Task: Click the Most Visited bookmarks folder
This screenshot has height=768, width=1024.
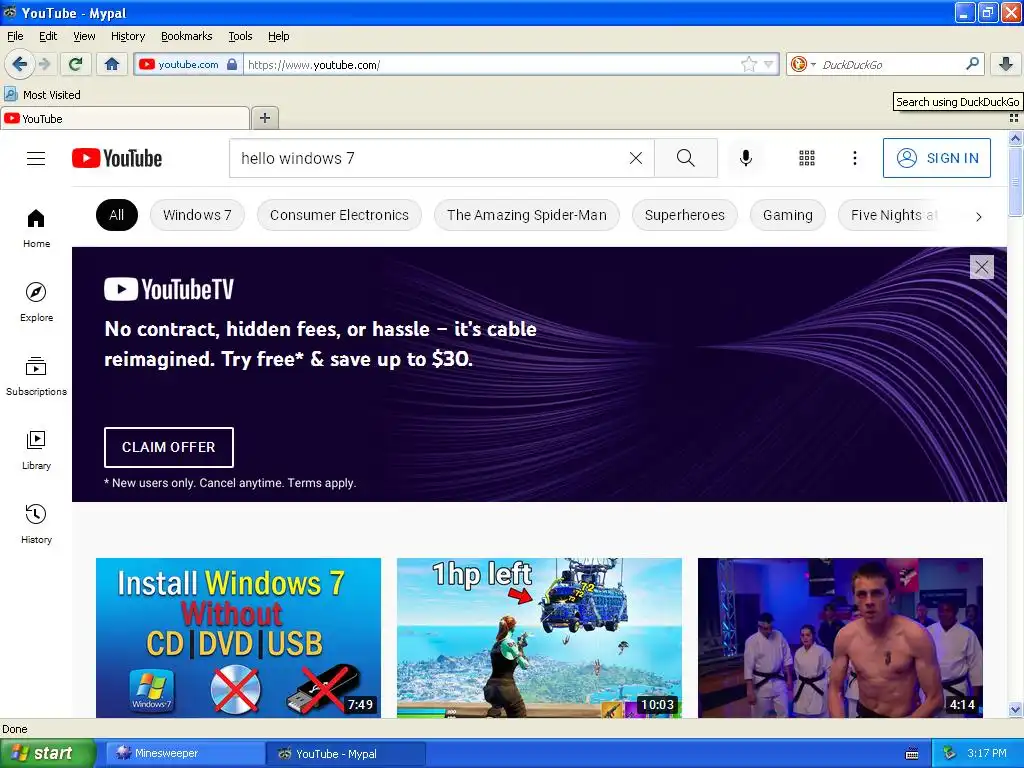Action: point(42,95)
